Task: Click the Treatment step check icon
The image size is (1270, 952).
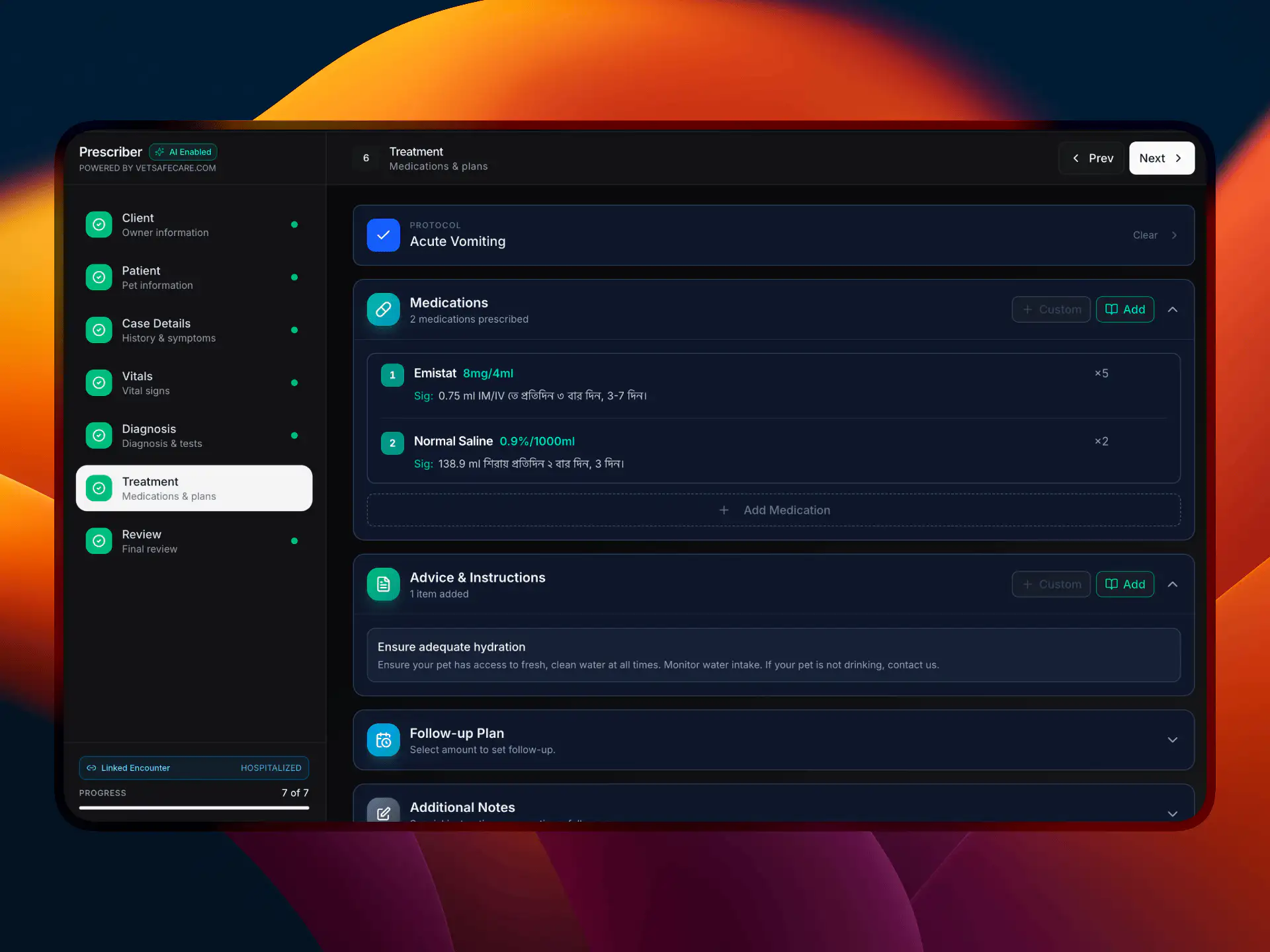Action: (99, 489)
